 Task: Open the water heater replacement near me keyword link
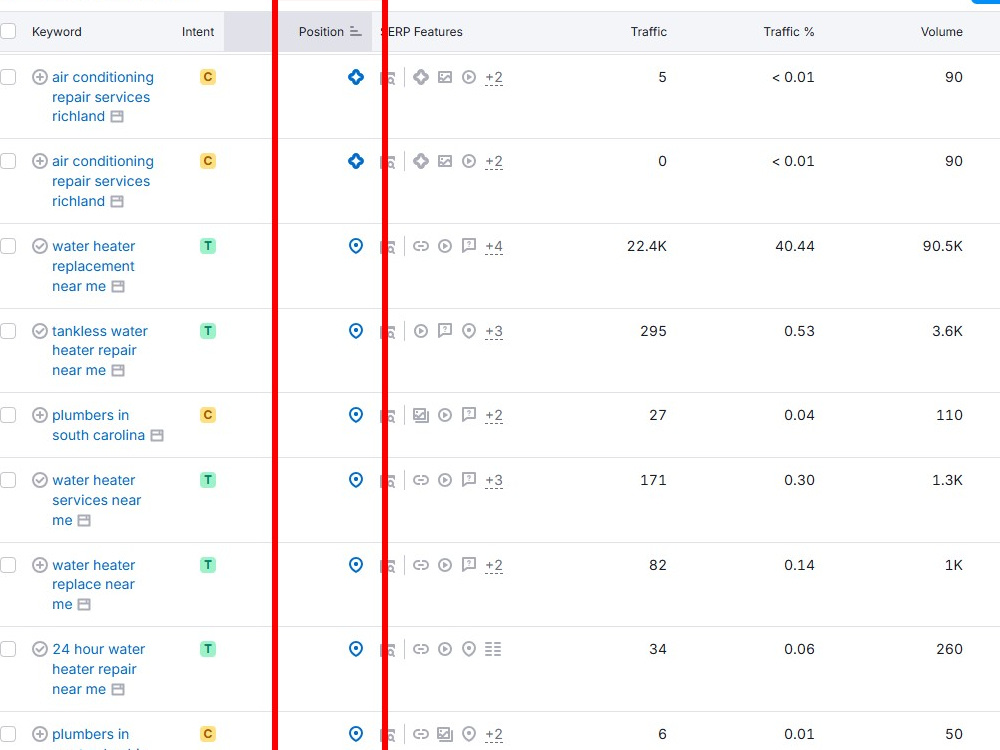click(93, 266)
